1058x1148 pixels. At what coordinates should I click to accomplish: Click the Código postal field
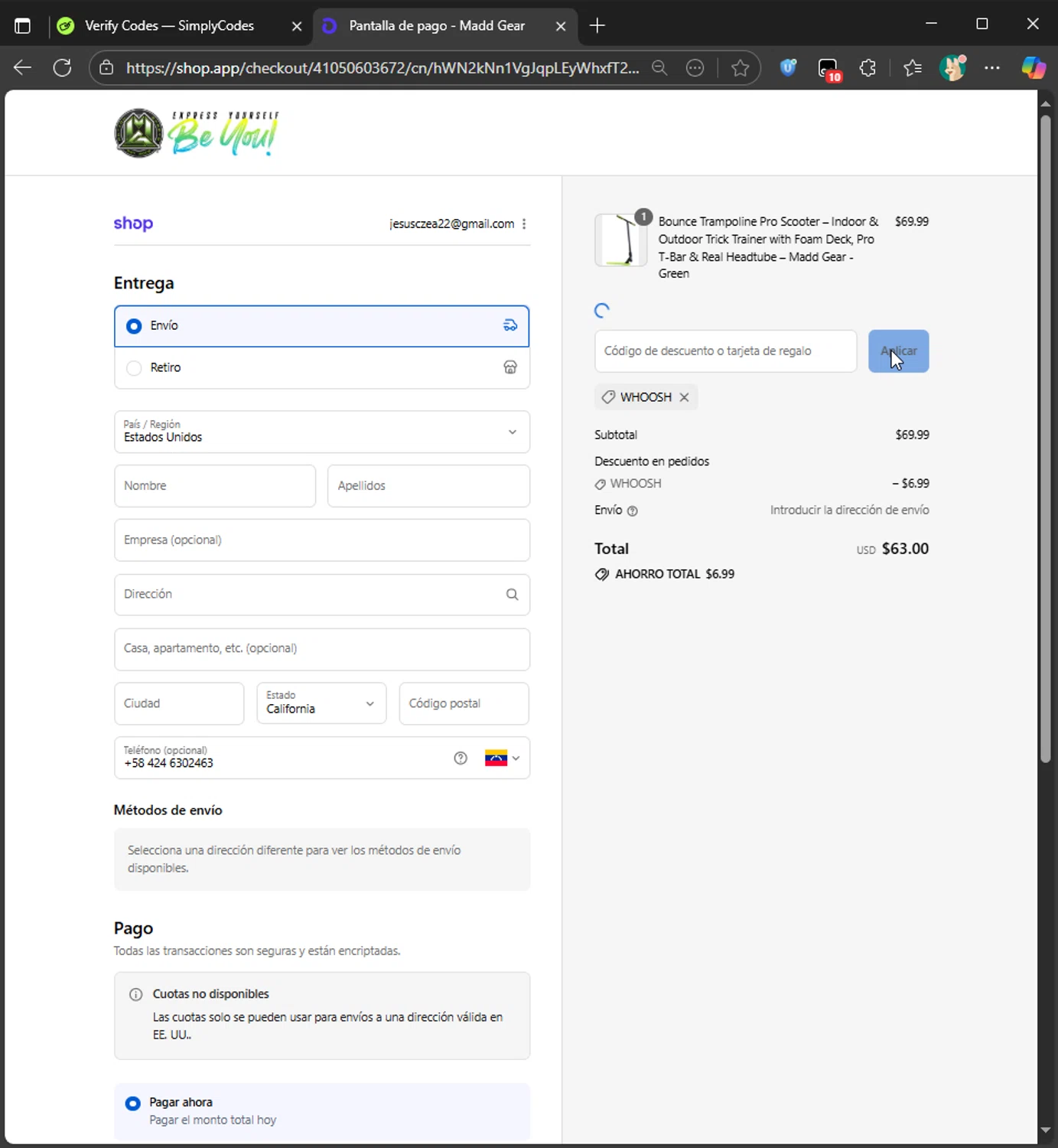[x=464, y=703]
